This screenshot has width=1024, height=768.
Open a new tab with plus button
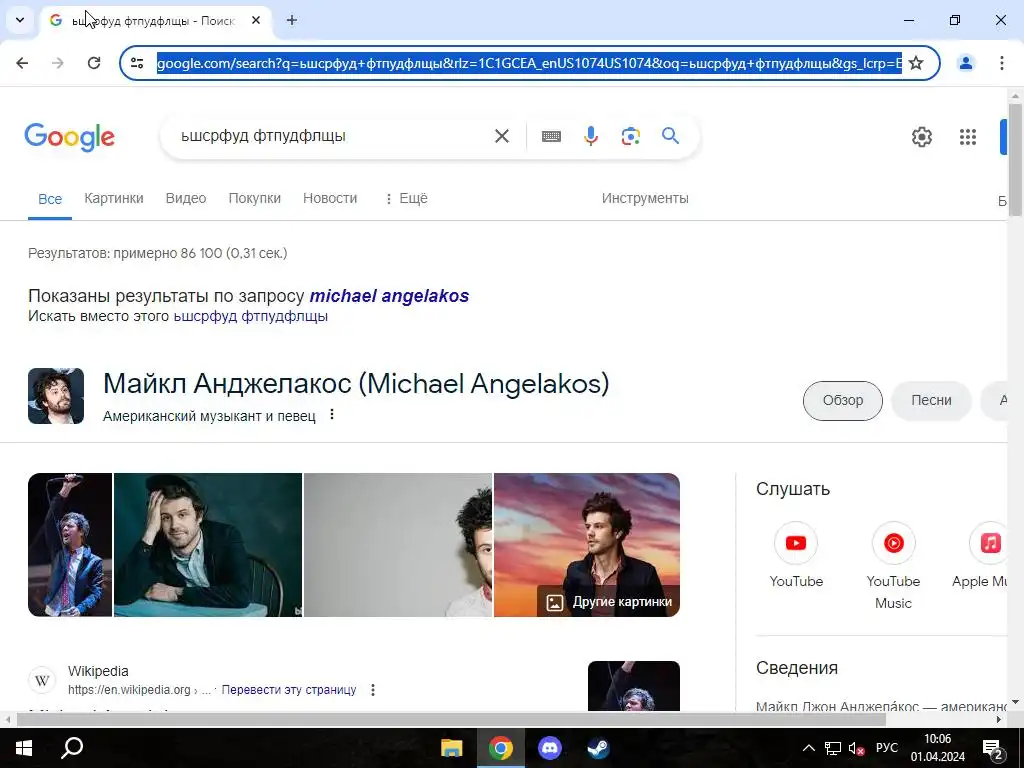292,20
